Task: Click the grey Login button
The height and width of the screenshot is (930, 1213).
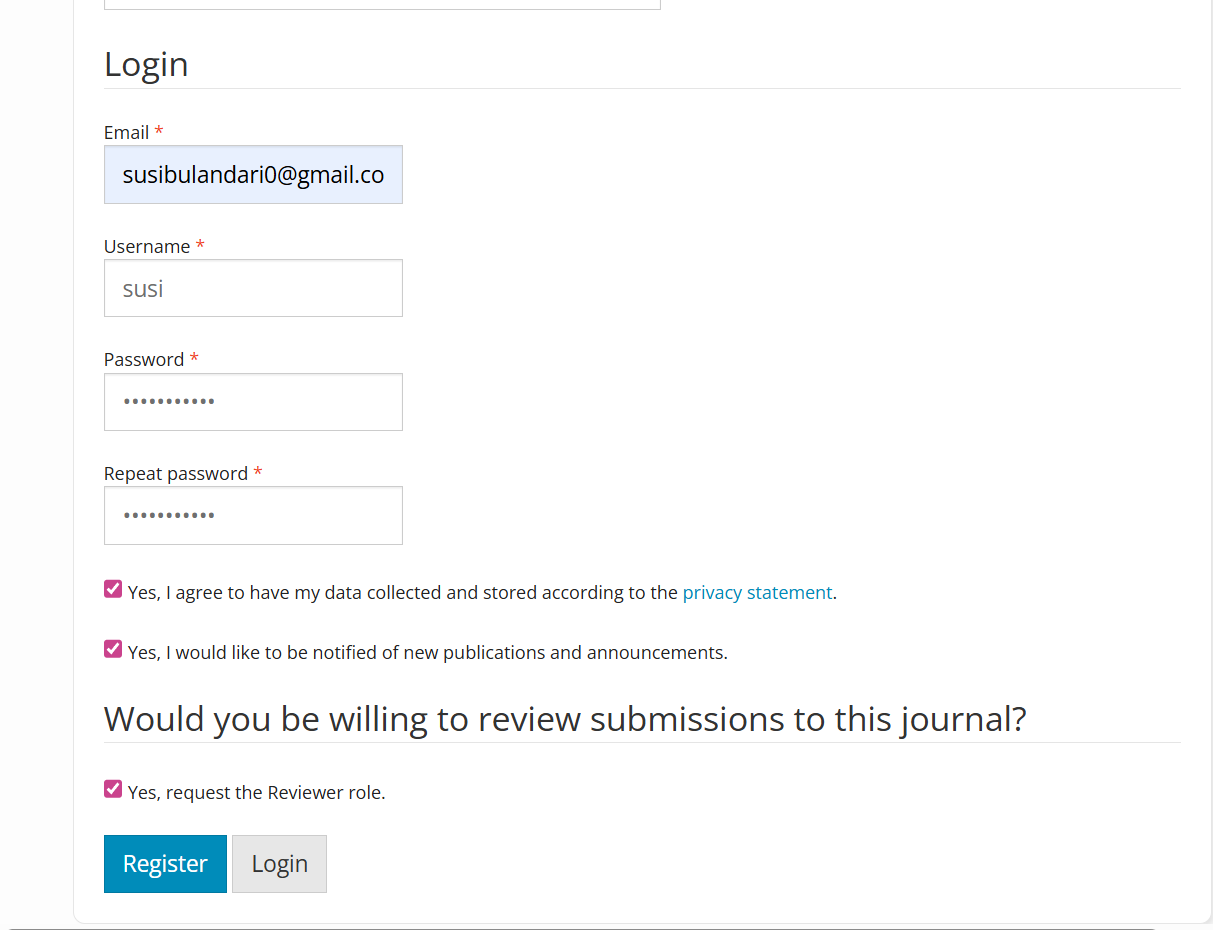Action: click(279, 864)
